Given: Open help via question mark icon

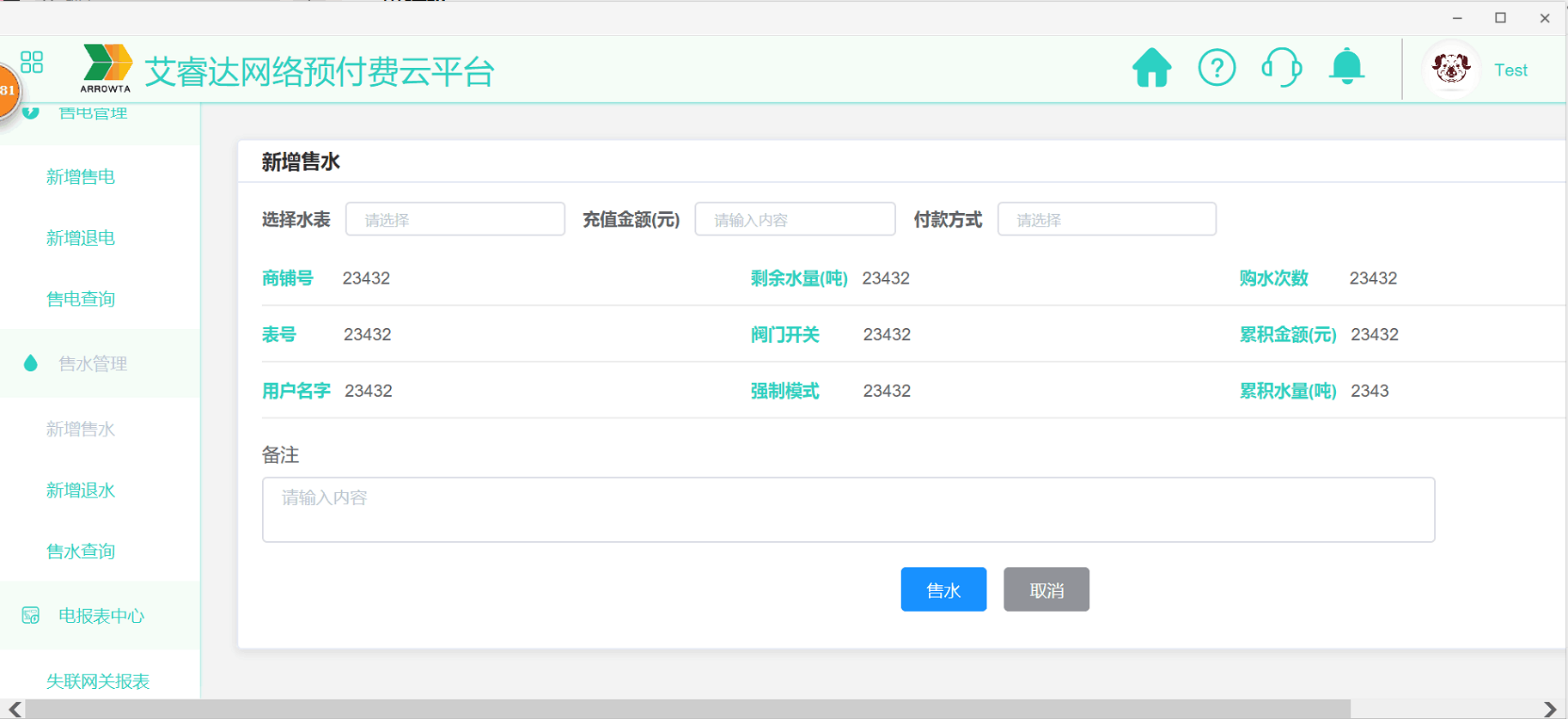Looking at the screenshot, I should [x=1217, y=68].
